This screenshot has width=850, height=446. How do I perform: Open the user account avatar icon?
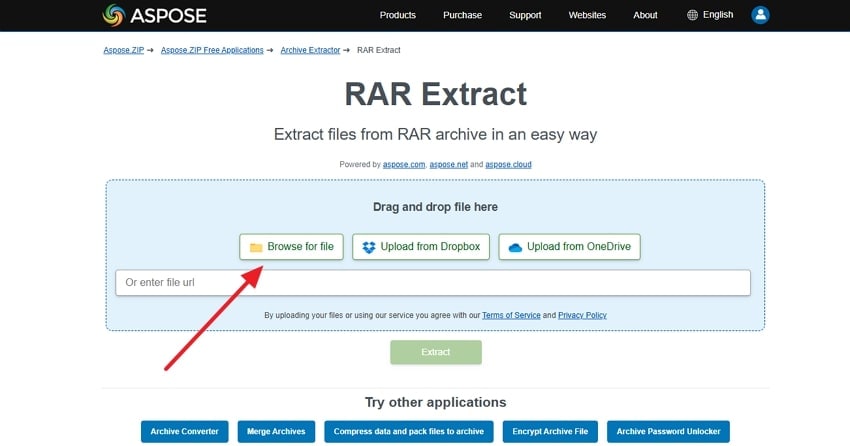tap(760, 15)
